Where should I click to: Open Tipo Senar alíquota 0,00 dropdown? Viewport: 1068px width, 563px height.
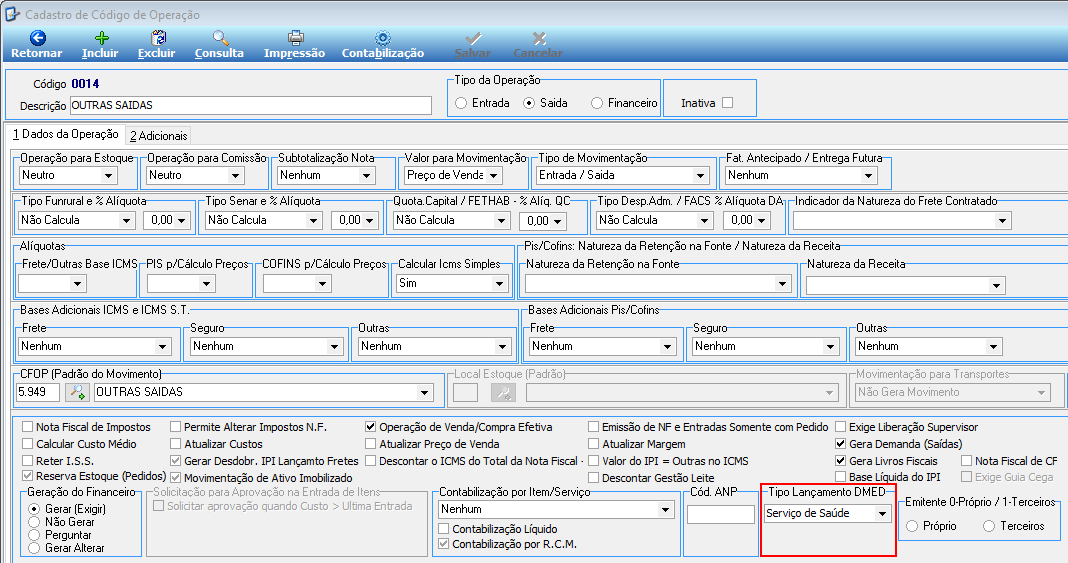click(x=371, y=221)
